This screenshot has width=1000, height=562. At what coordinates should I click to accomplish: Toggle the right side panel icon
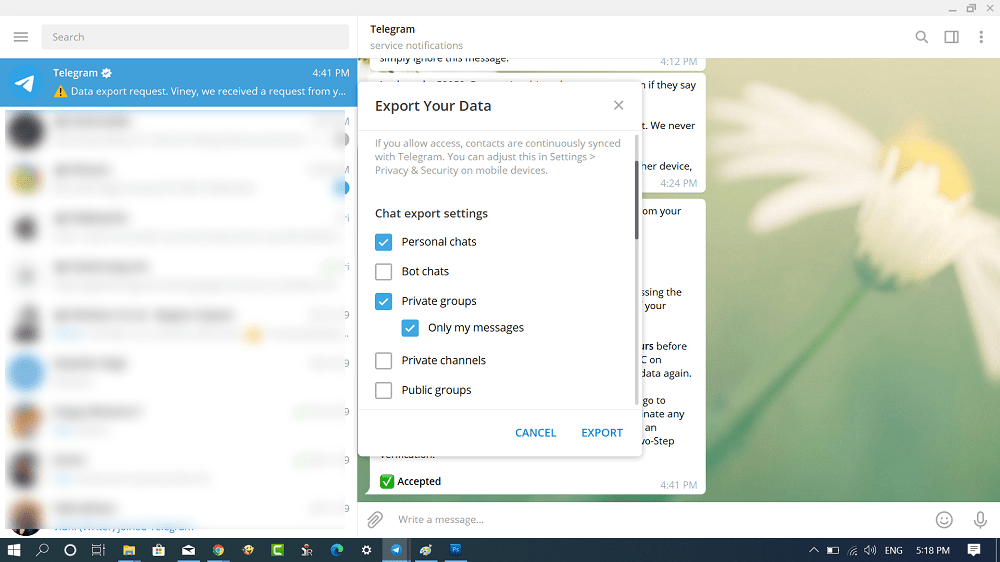[x=952, y=37]
